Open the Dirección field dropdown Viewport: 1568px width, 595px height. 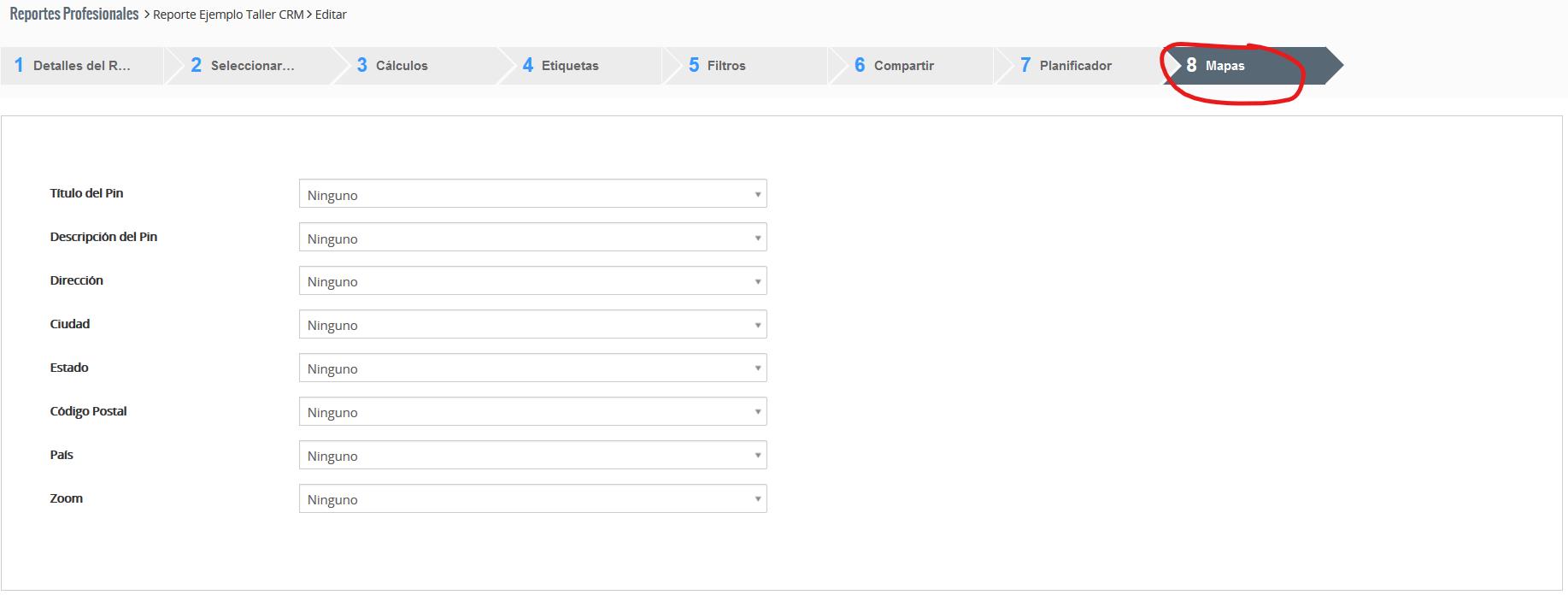pos(531,281)
